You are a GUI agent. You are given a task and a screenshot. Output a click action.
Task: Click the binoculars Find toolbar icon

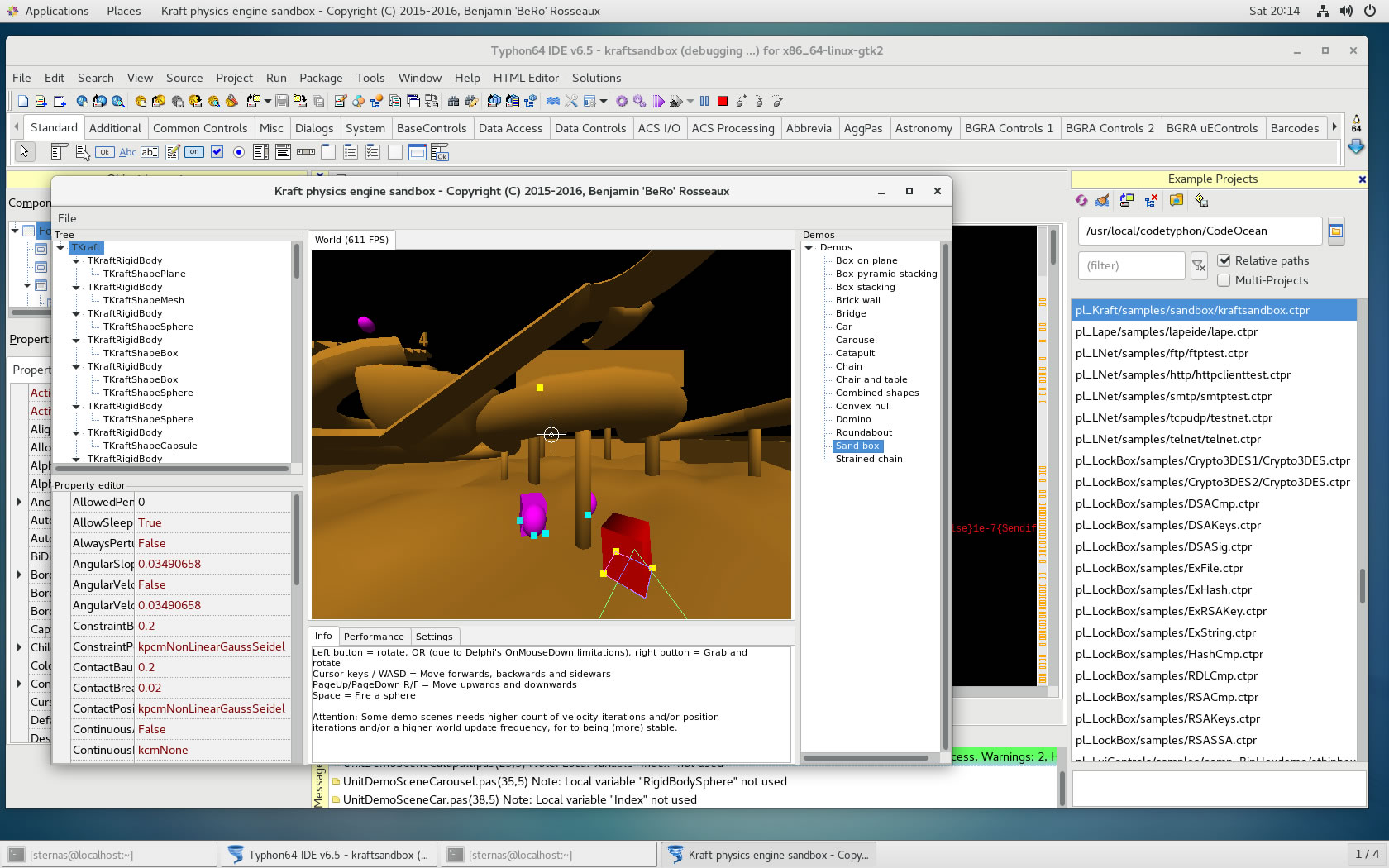[x=454, y=101]
